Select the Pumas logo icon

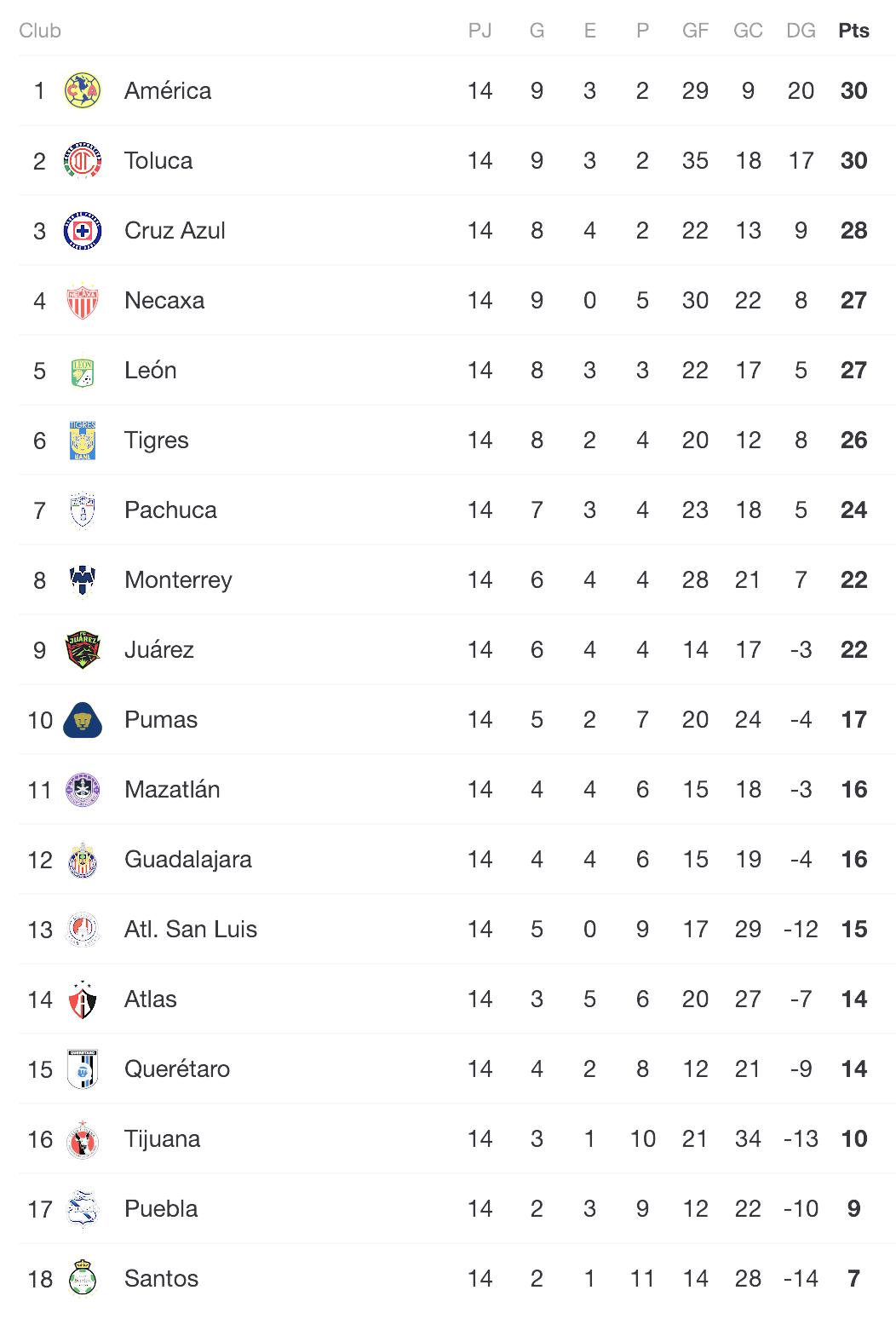(x=83, y=720)
